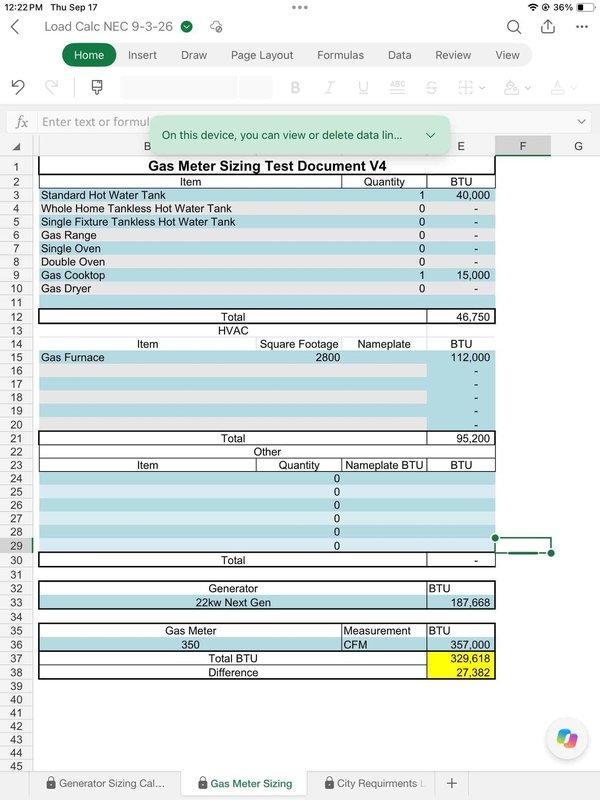
Task: Click the '46,750' total cell
Action: click(x=461, y=317)
